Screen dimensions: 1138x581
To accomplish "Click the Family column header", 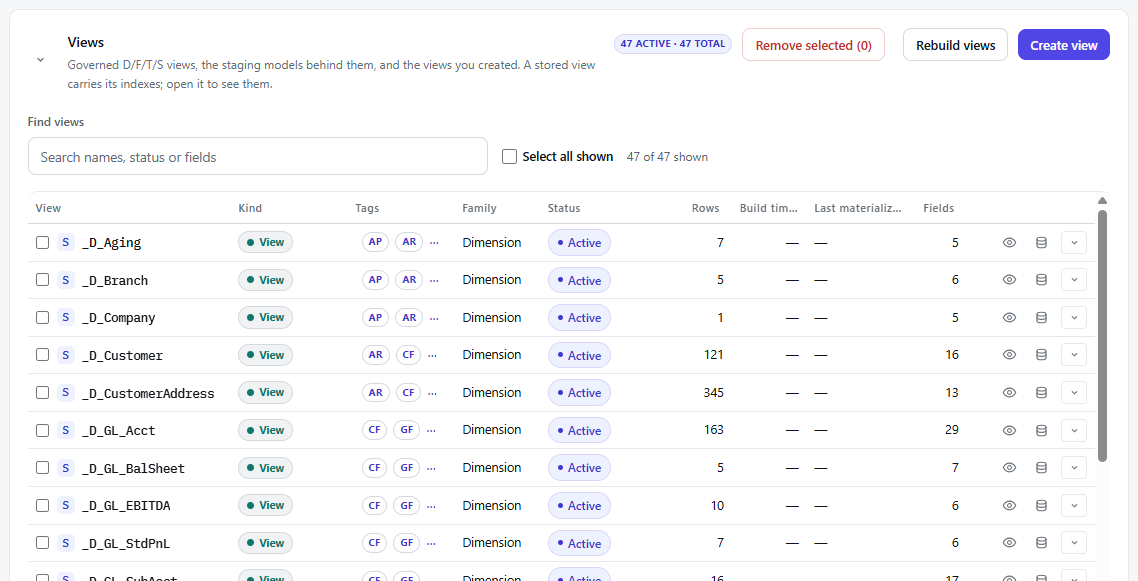I will [x=479, y=208].
